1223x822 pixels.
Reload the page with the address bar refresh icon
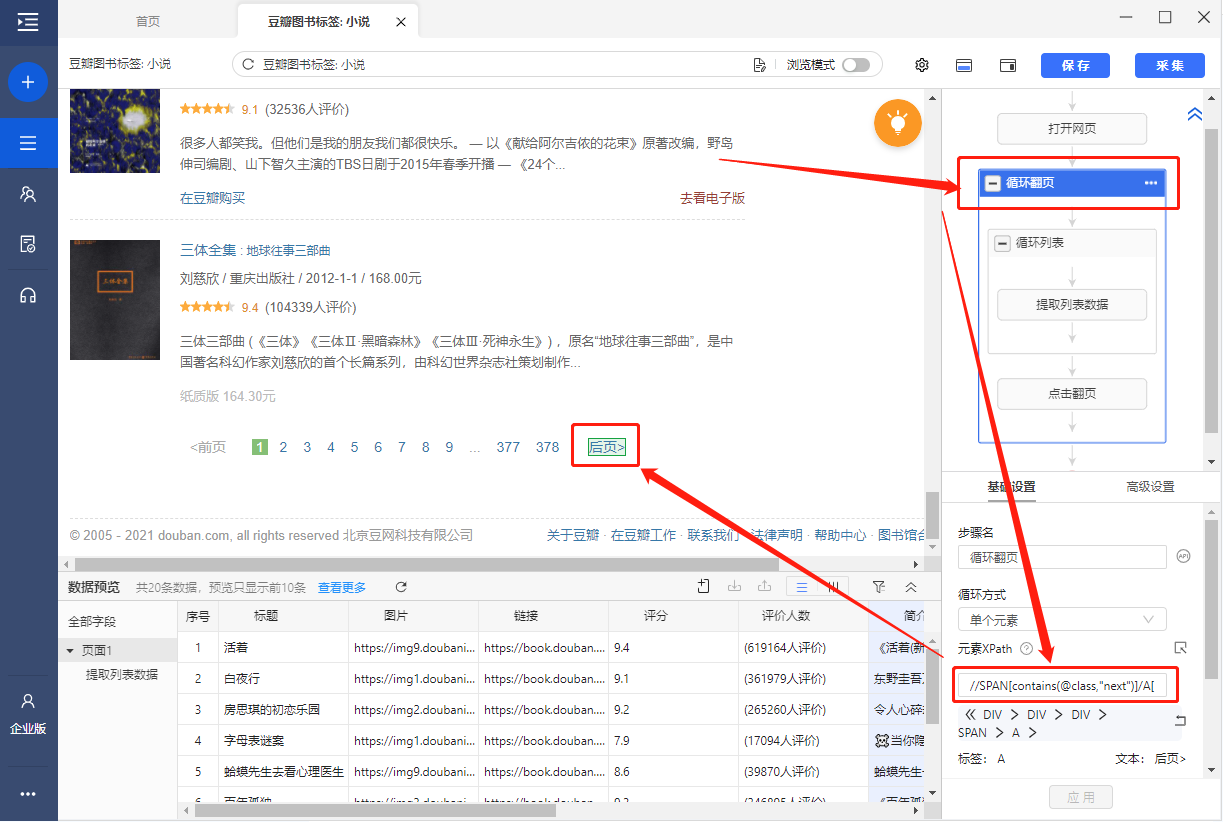pos(248,64)
